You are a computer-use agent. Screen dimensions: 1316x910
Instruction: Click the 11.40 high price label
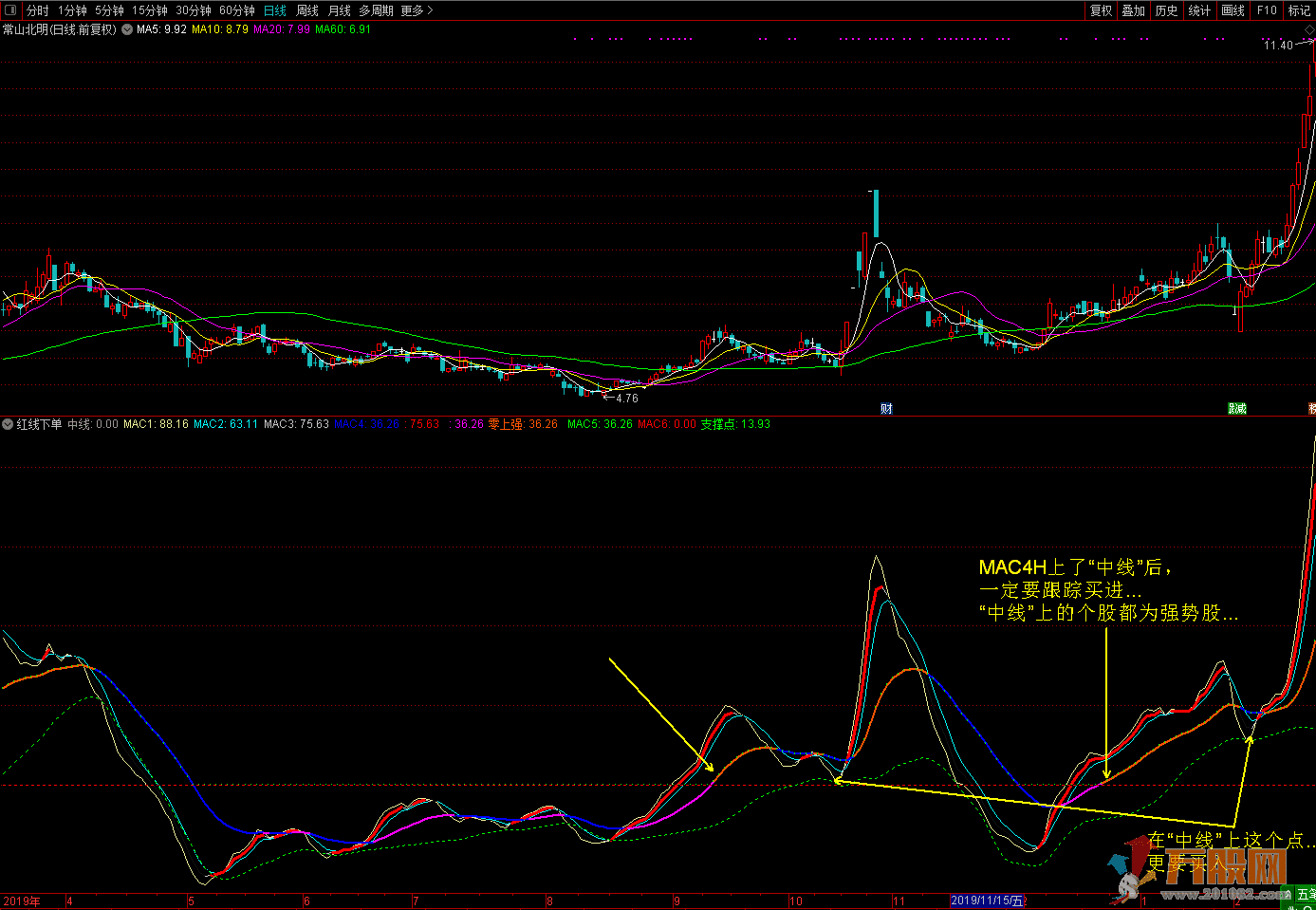(1278, 45)
